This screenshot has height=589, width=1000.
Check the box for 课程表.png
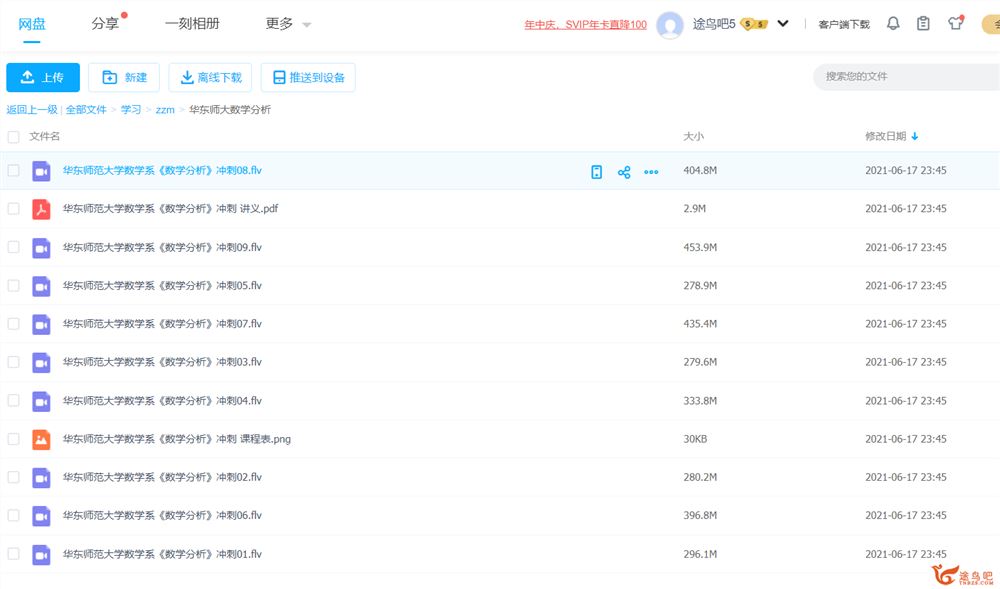(13, 439)
